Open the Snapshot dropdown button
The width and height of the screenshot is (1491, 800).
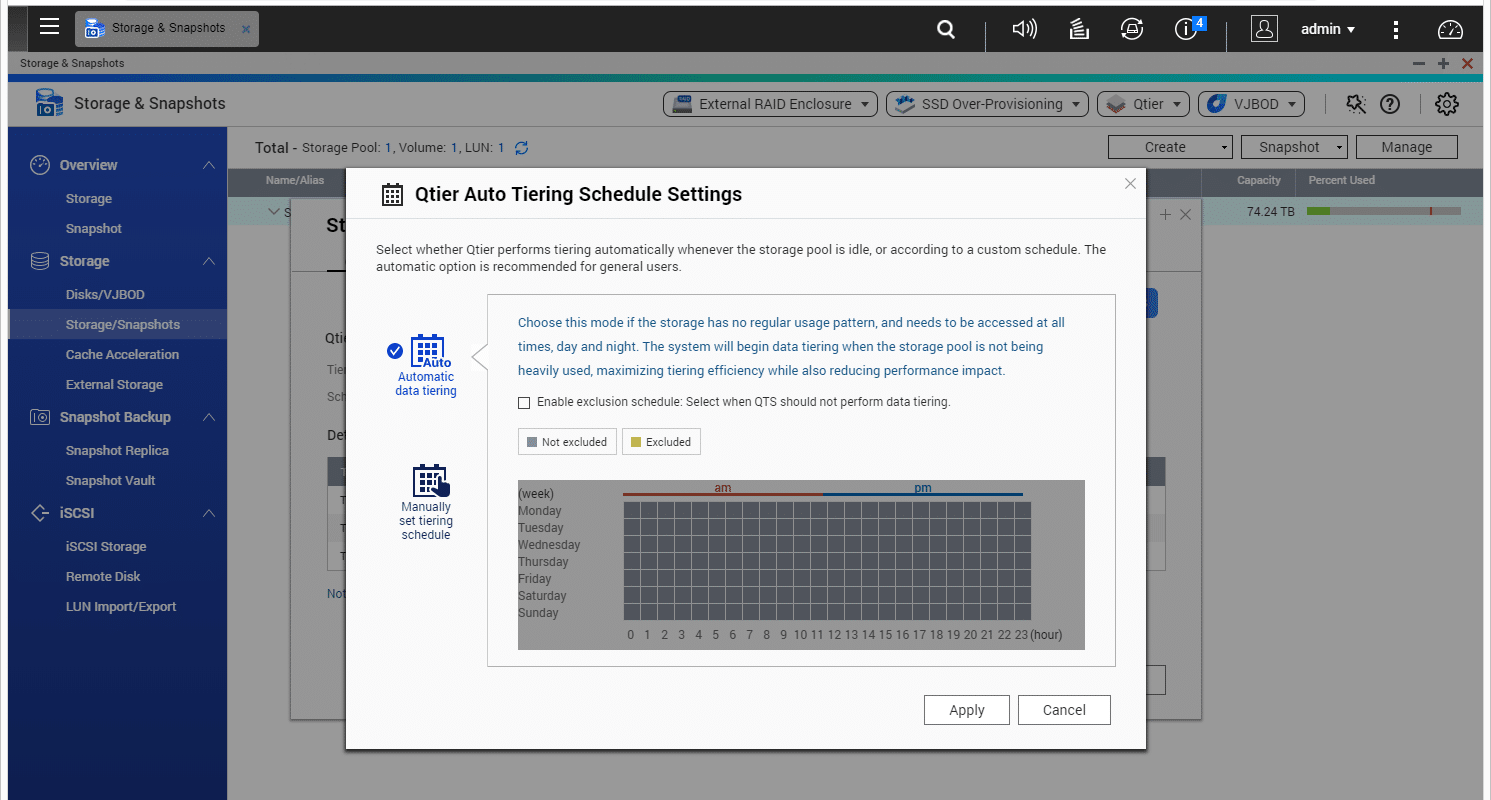(1294, 147)
